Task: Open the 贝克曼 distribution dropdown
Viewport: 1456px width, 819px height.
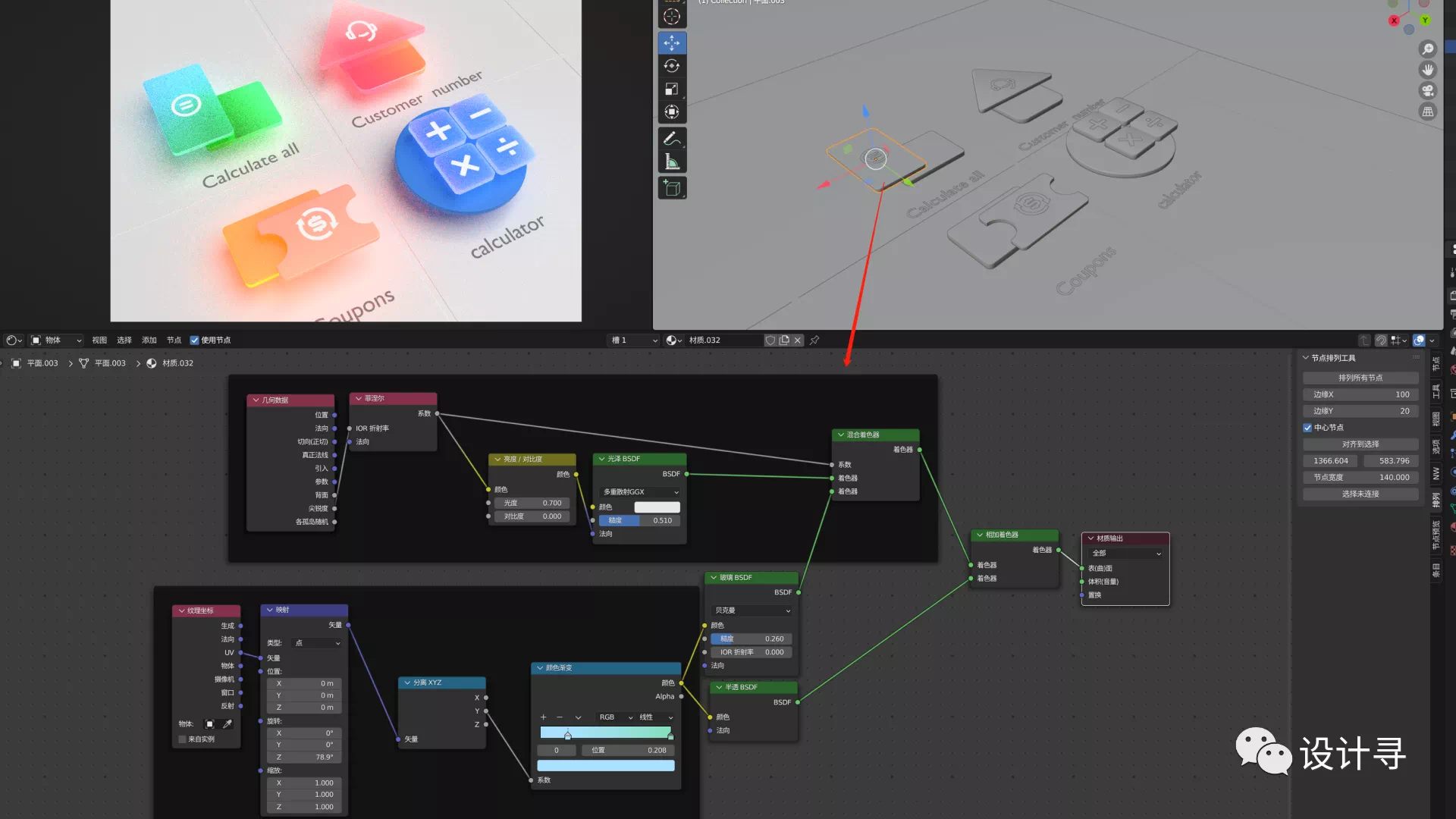Action: [x=752, y=610]
